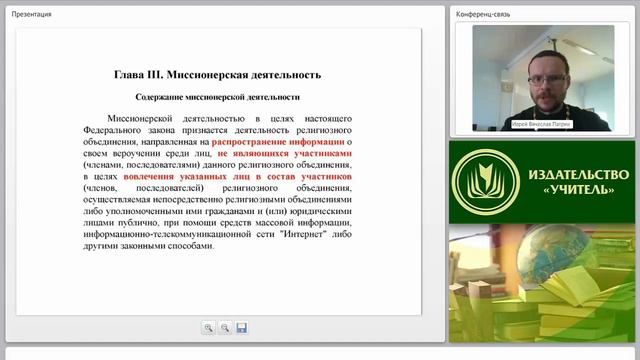Click the red phrase «вовлечения указанных лиц в состав участников»
The height and width of the screenshot is (360, 640).
(238, 176)
